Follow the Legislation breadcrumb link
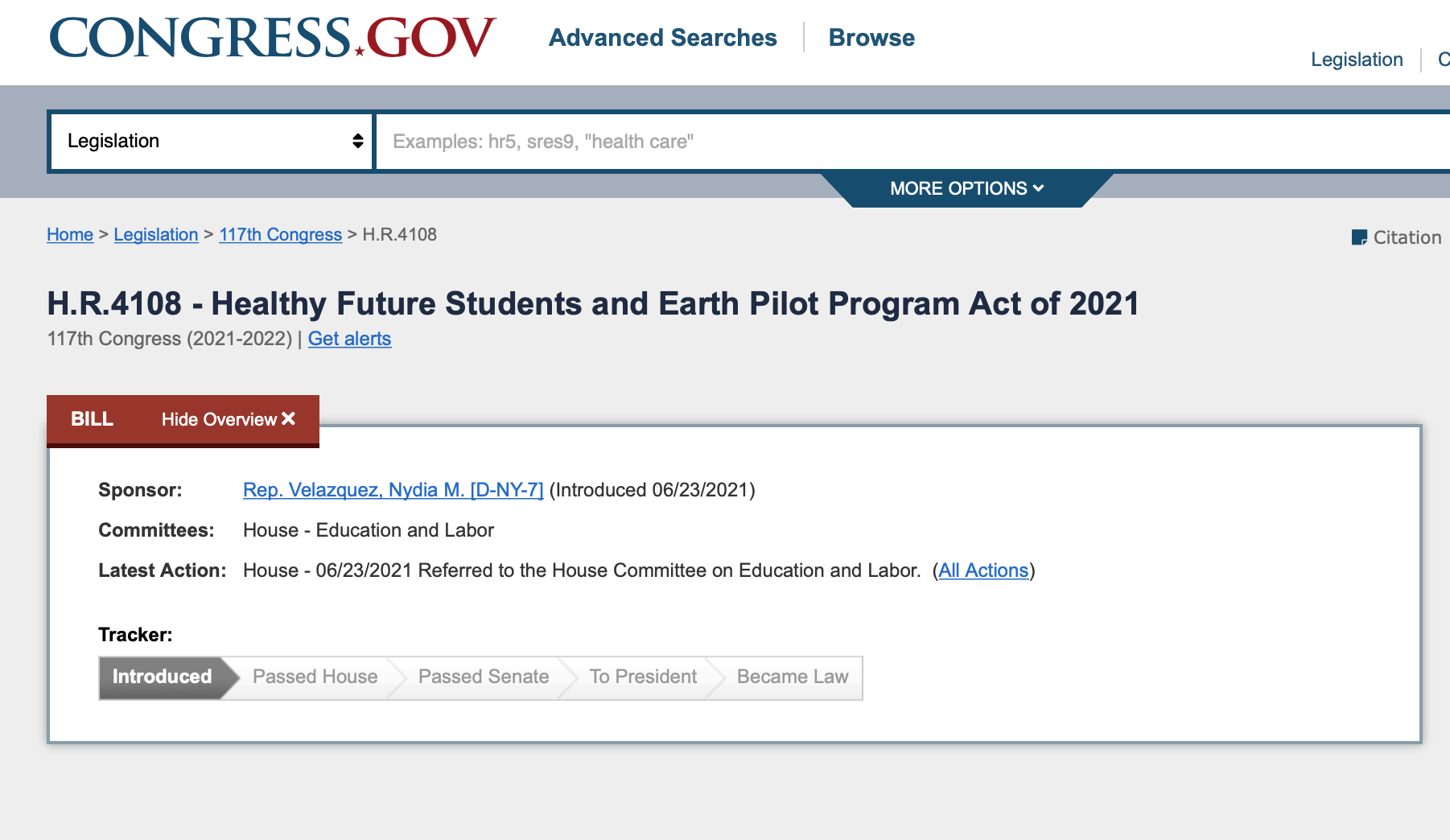The width and height of the screenshot is (1450, 840). click(156, 235)
